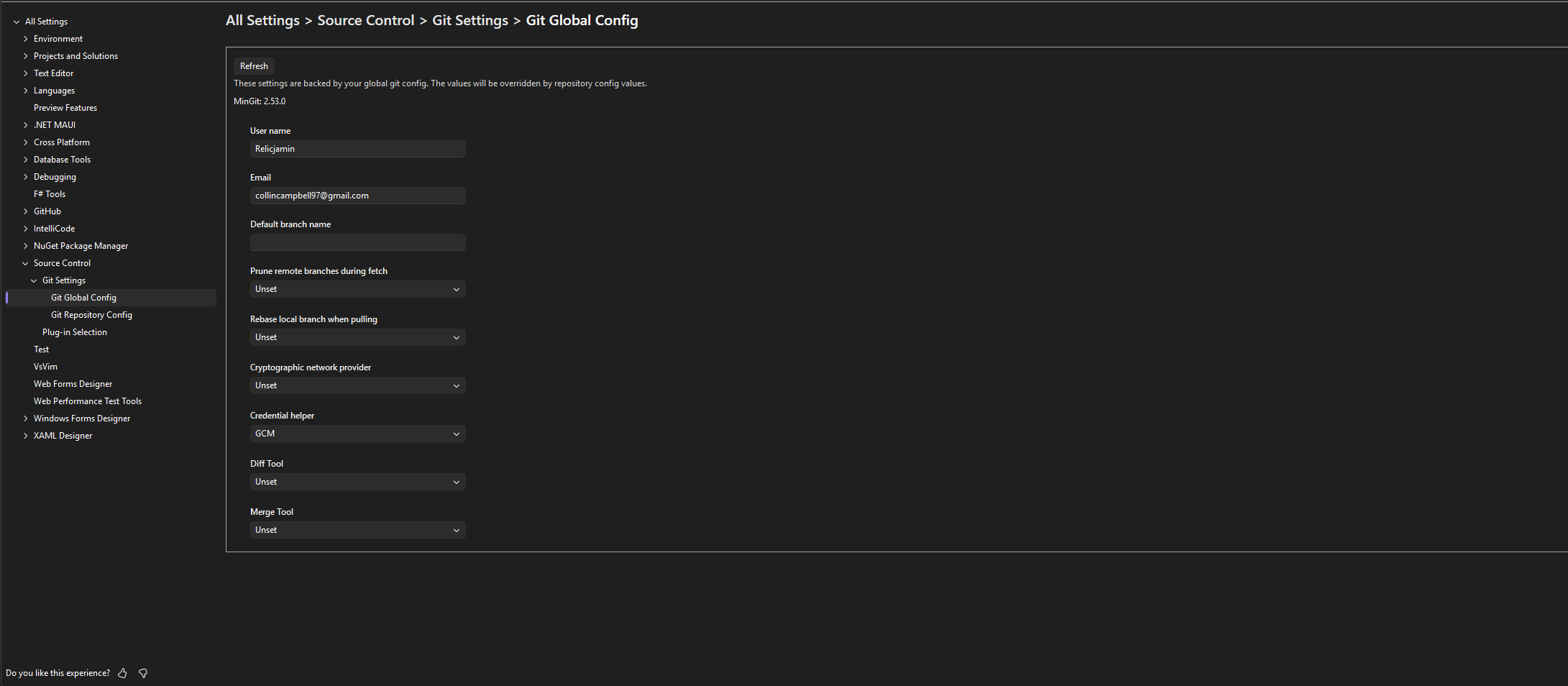
Task: Click the thumbs down feedback icon
Action: pos(142,673)
